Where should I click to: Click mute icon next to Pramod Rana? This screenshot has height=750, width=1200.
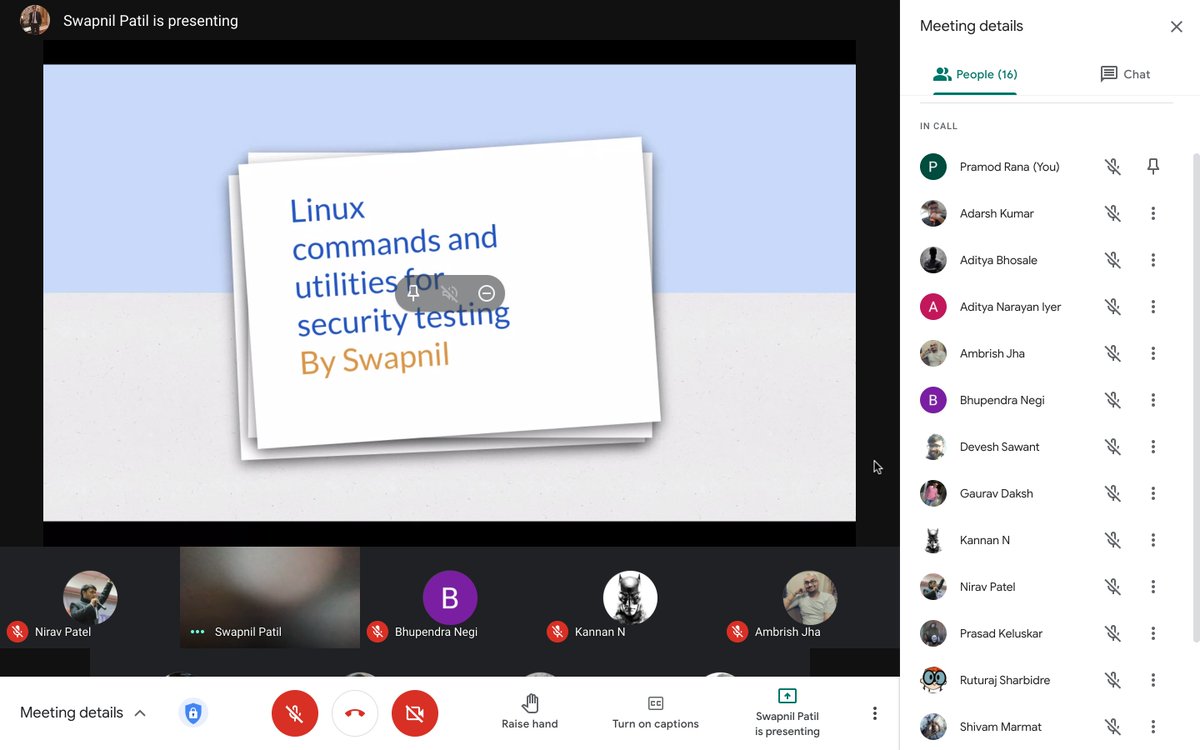[1112, 167]
